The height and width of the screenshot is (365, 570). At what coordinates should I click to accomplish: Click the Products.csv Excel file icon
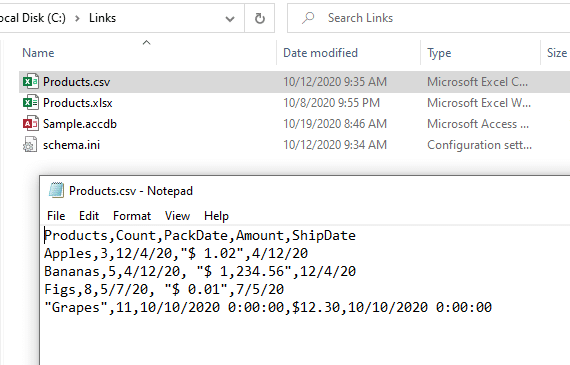click(30, 82)
